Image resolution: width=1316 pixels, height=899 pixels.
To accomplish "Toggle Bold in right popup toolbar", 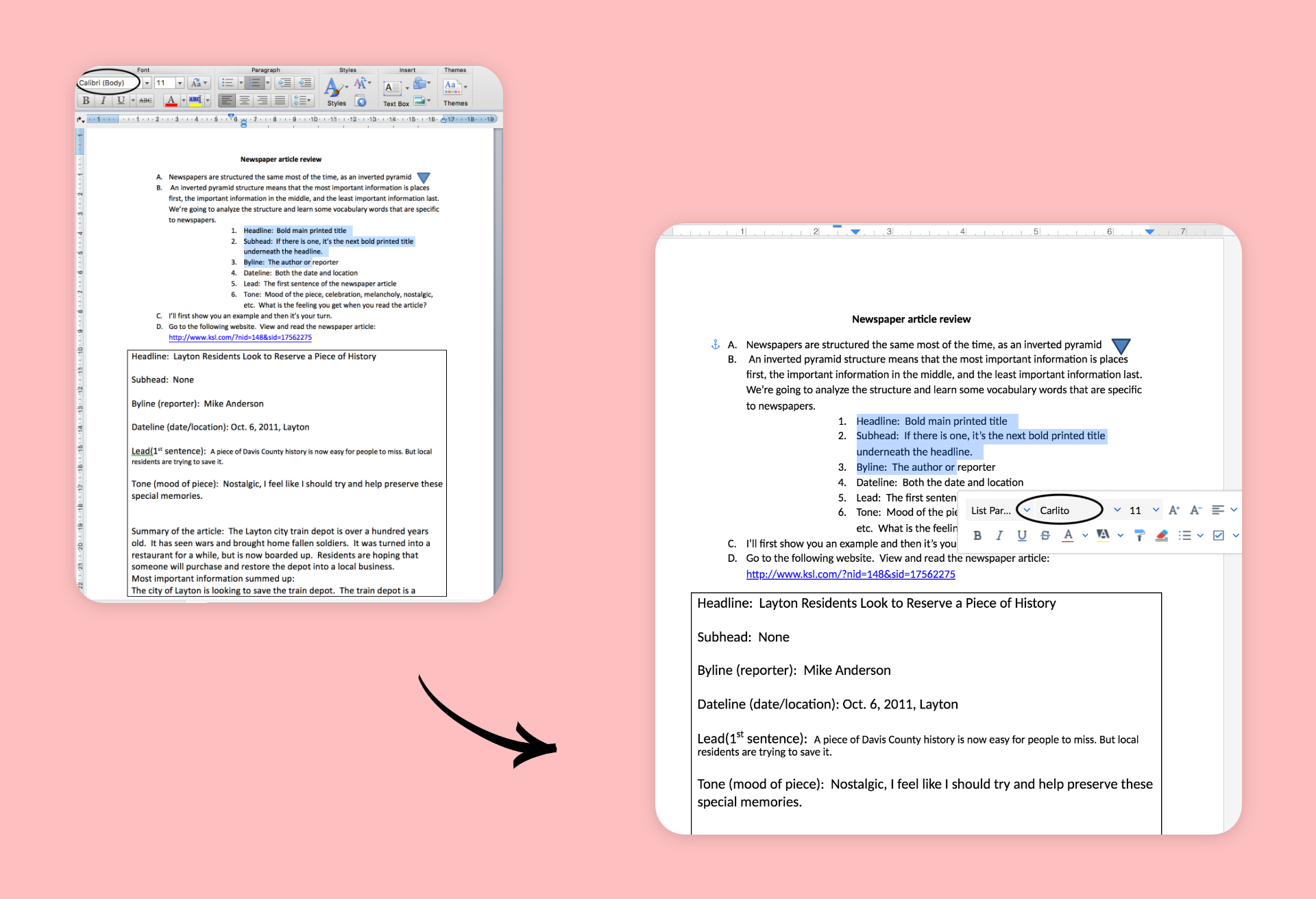I will 977,535.
